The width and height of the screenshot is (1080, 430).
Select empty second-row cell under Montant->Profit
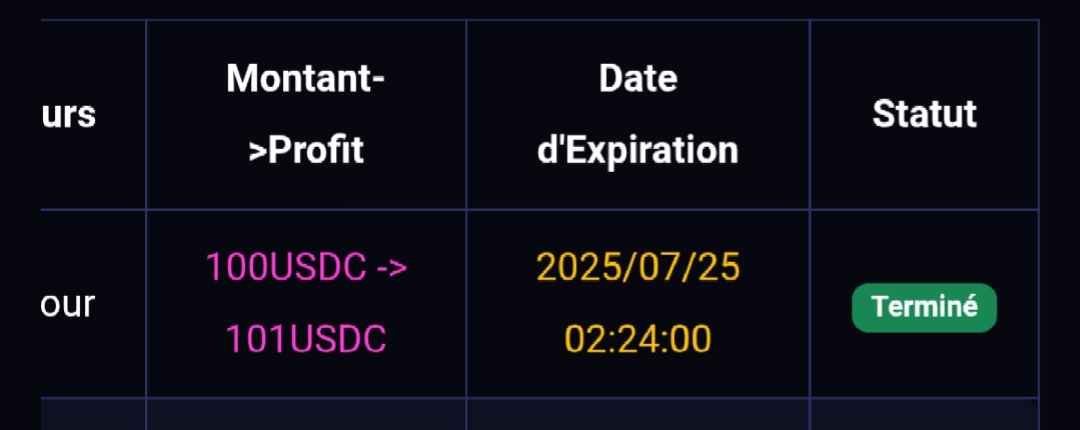click(x=306, y=414)
